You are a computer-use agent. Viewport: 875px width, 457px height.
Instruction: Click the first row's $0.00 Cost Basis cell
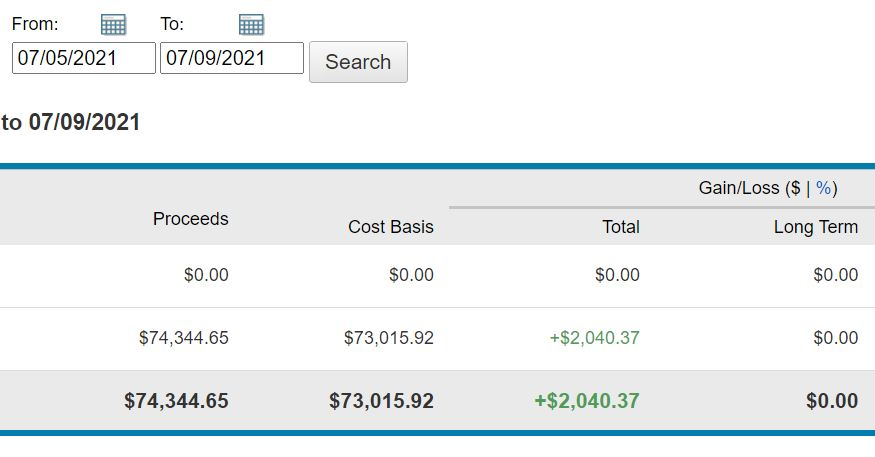point(411,275)
